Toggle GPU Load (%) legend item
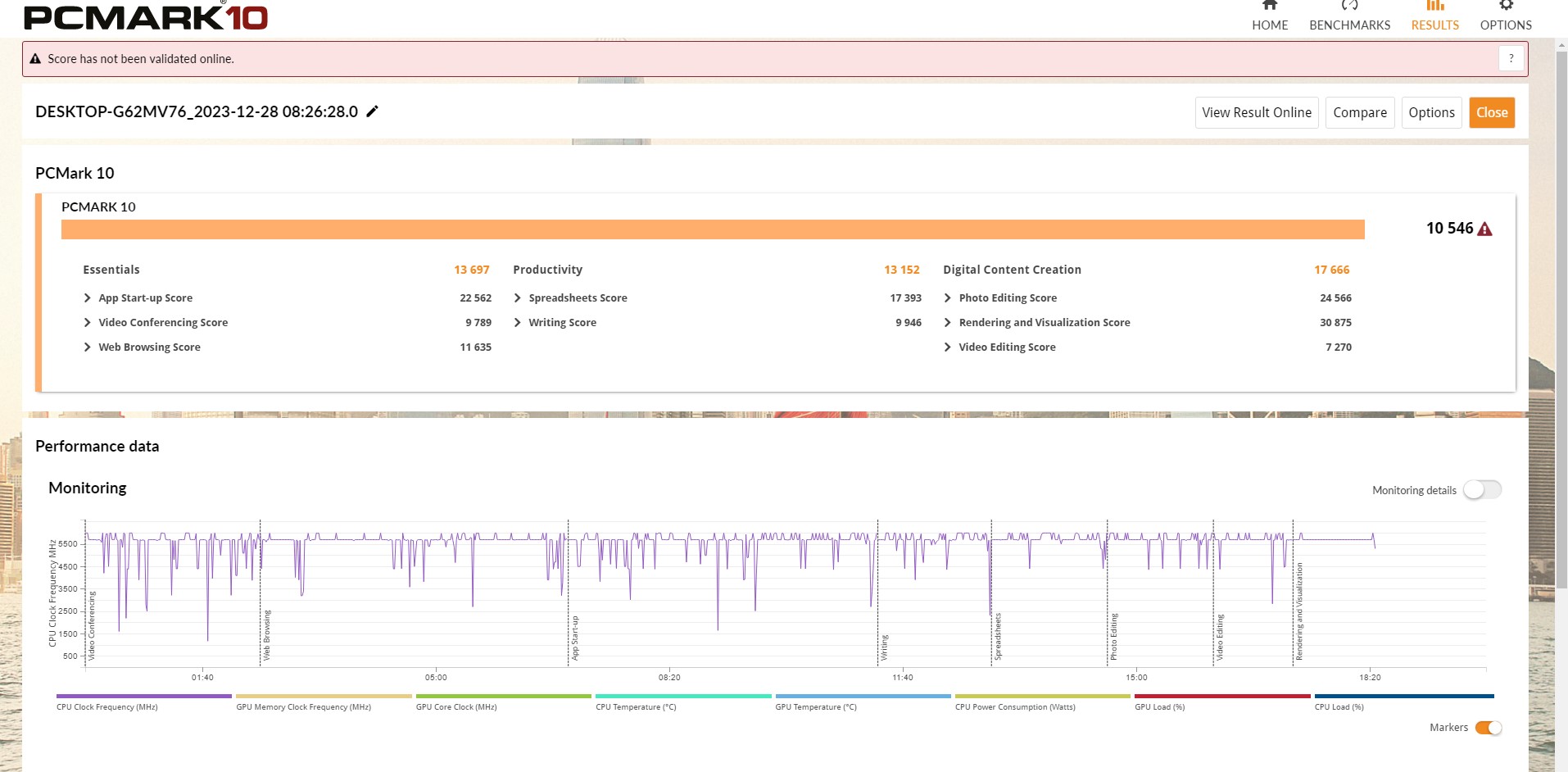Screen dimensions: 1568x772 (1222, 702)
